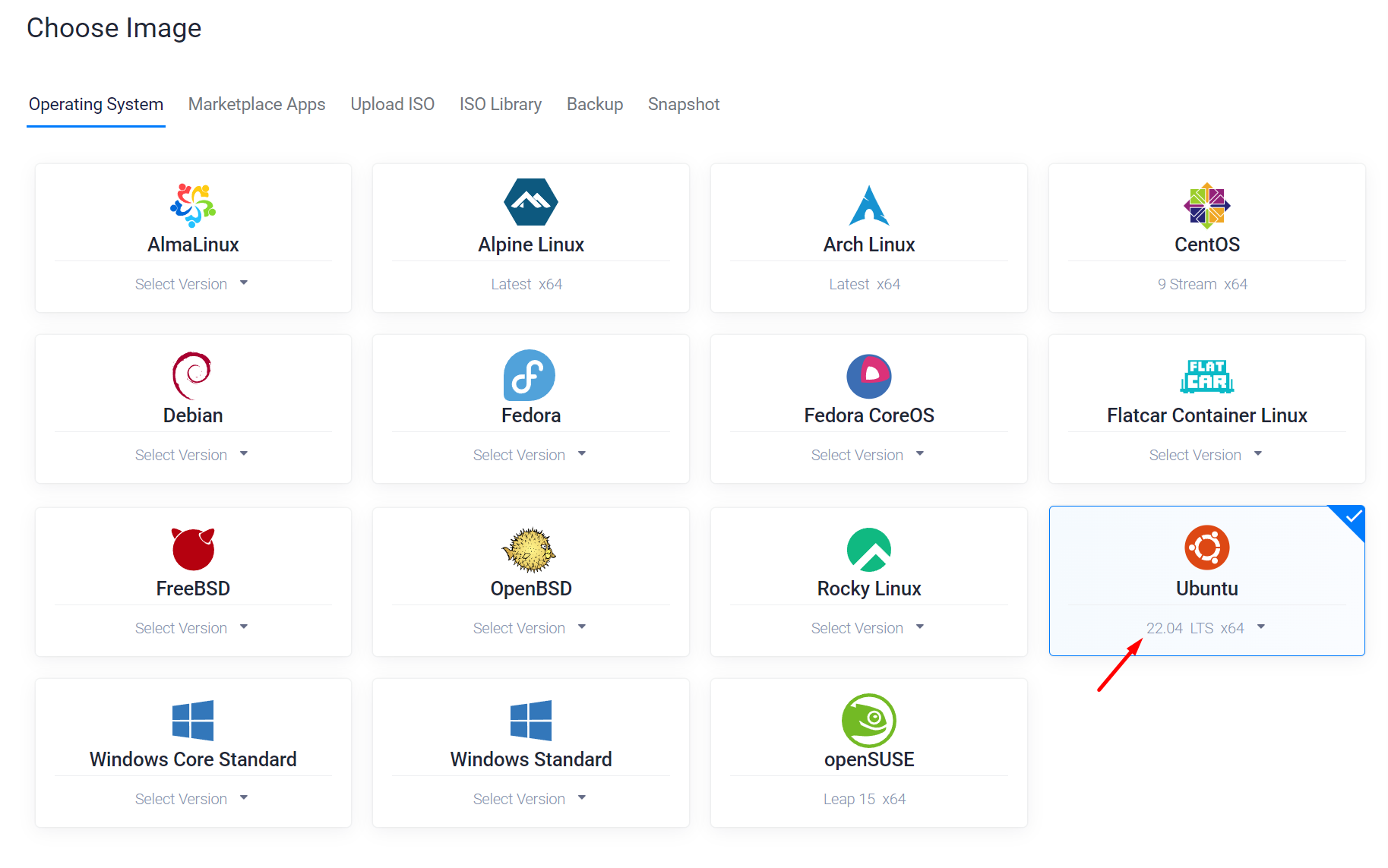1388x868 pixels.
Task: Click the Windows Standard name label
Action: 531,759
